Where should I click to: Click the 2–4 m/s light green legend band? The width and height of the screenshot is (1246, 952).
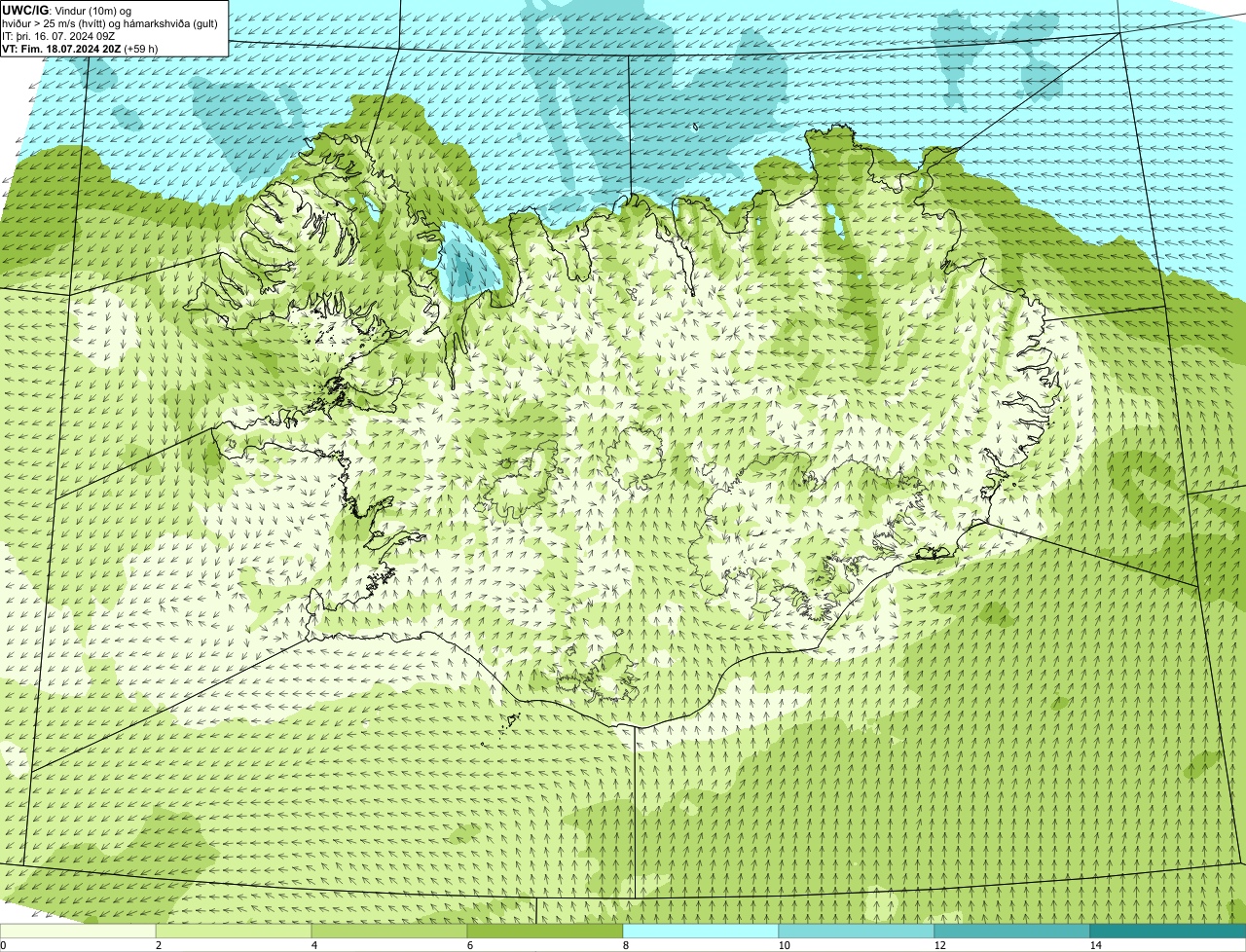[234, 932]
